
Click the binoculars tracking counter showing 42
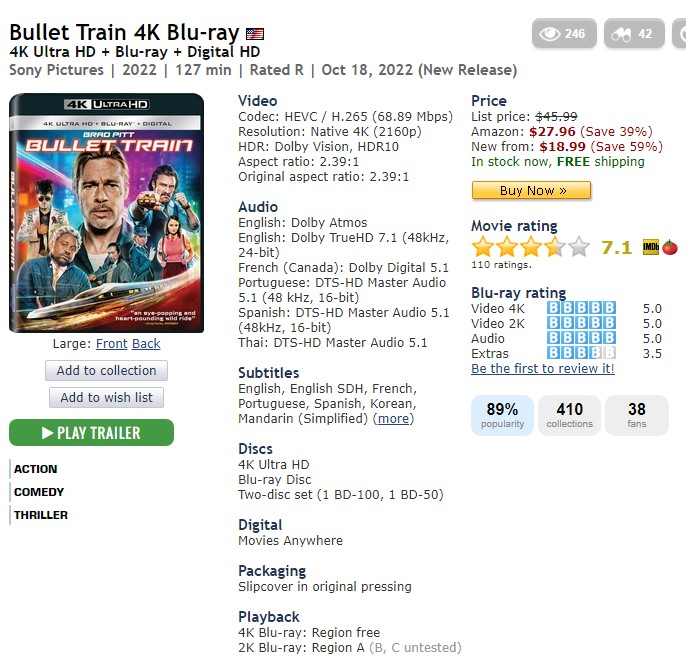[x=634, y=34]
